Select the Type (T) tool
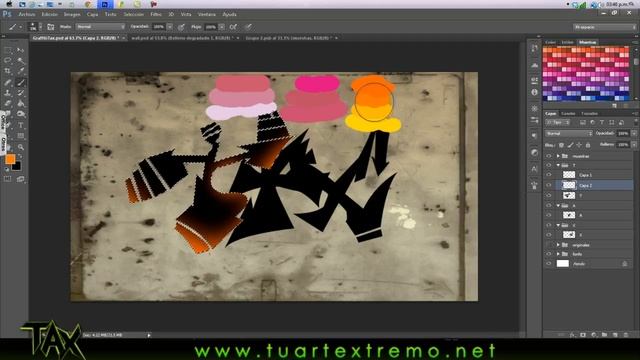640x360 pixels. (21, 125)
